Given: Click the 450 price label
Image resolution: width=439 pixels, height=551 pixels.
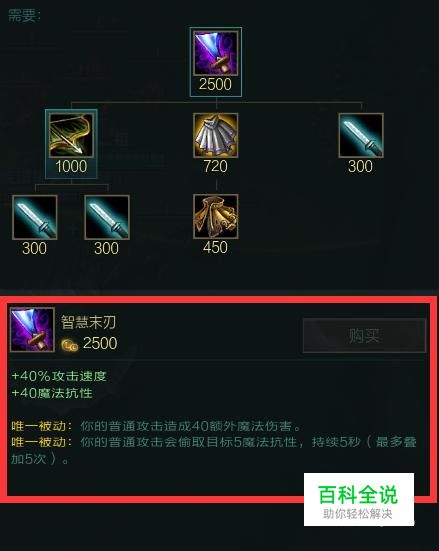Looking at the screenshot, I should tap(215, 248).
